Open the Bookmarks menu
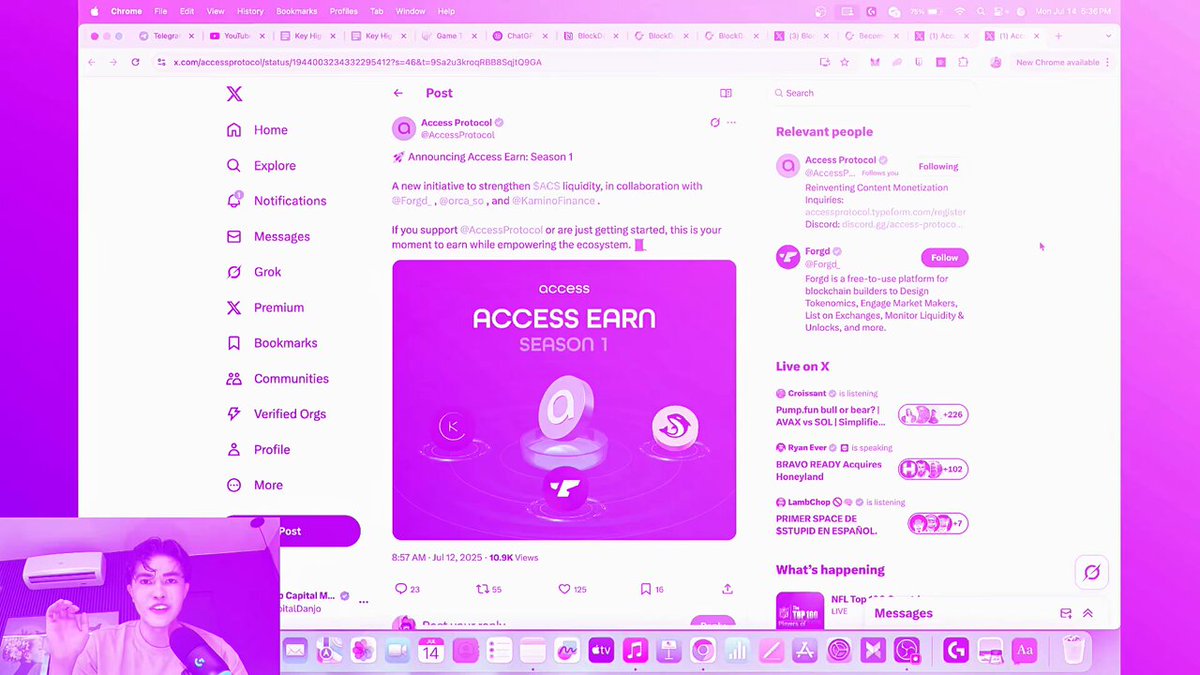Image resolution: width=1200 pixels, height=675 pixels. click(297, 11)
